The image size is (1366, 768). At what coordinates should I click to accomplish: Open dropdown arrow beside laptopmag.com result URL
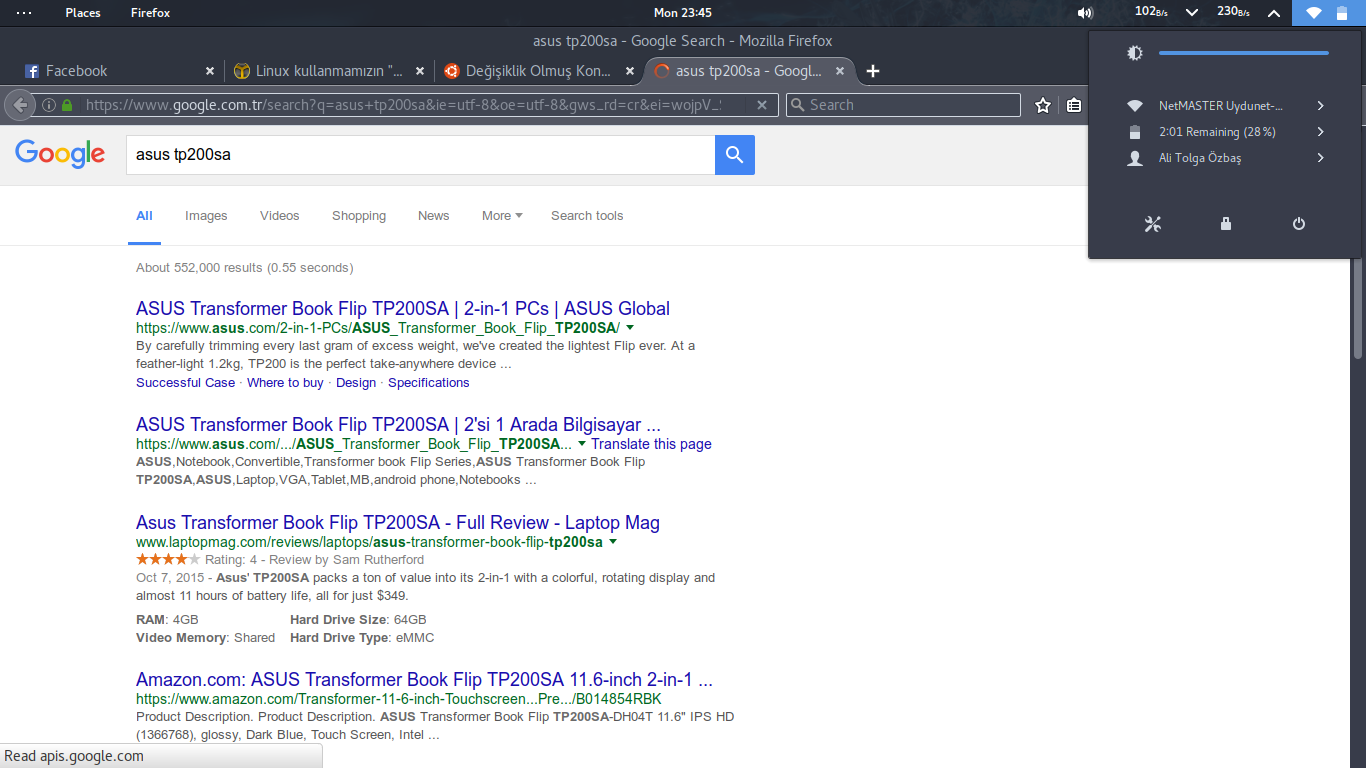point(613,542)
